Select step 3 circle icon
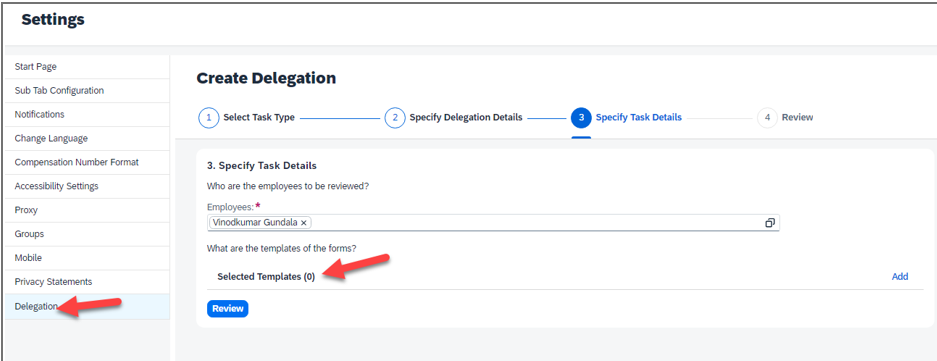Screen dimensions: 937x361 (581, 118)
